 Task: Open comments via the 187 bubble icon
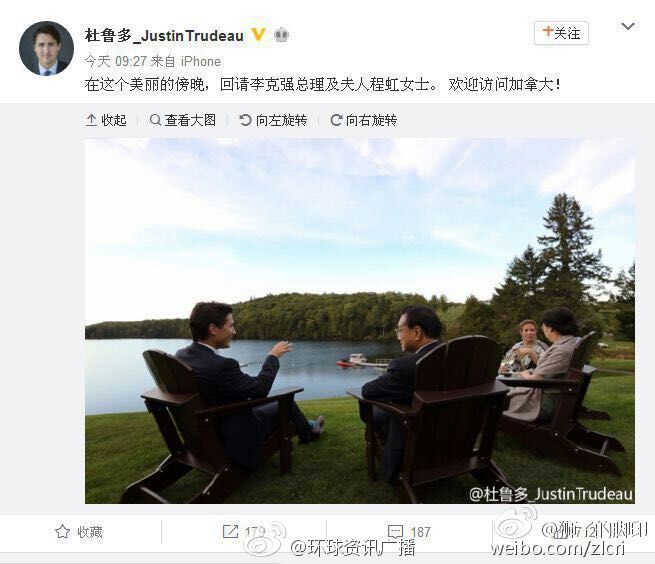[395, 532]
